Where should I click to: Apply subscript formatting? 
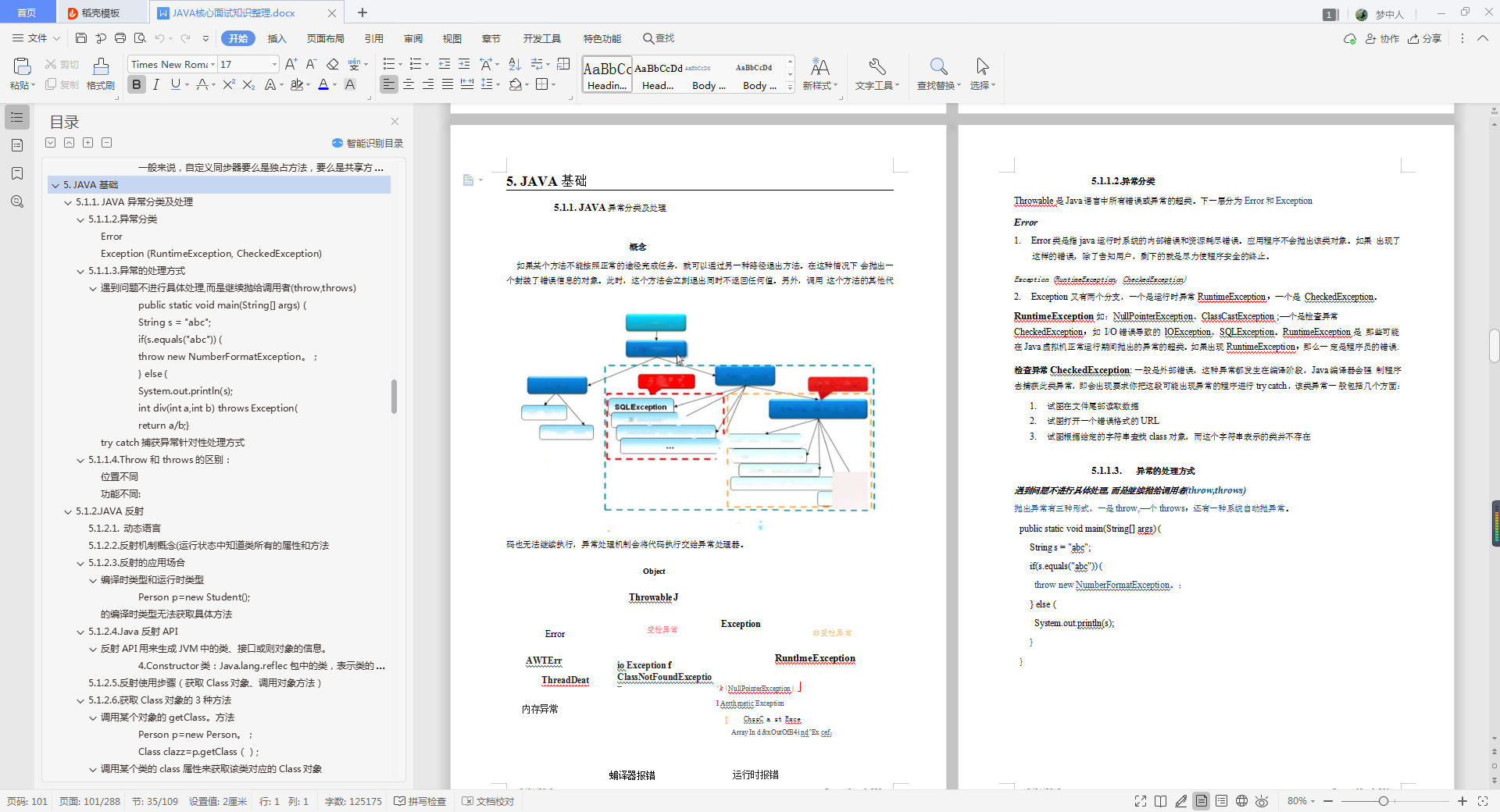[x=248, y=84]
